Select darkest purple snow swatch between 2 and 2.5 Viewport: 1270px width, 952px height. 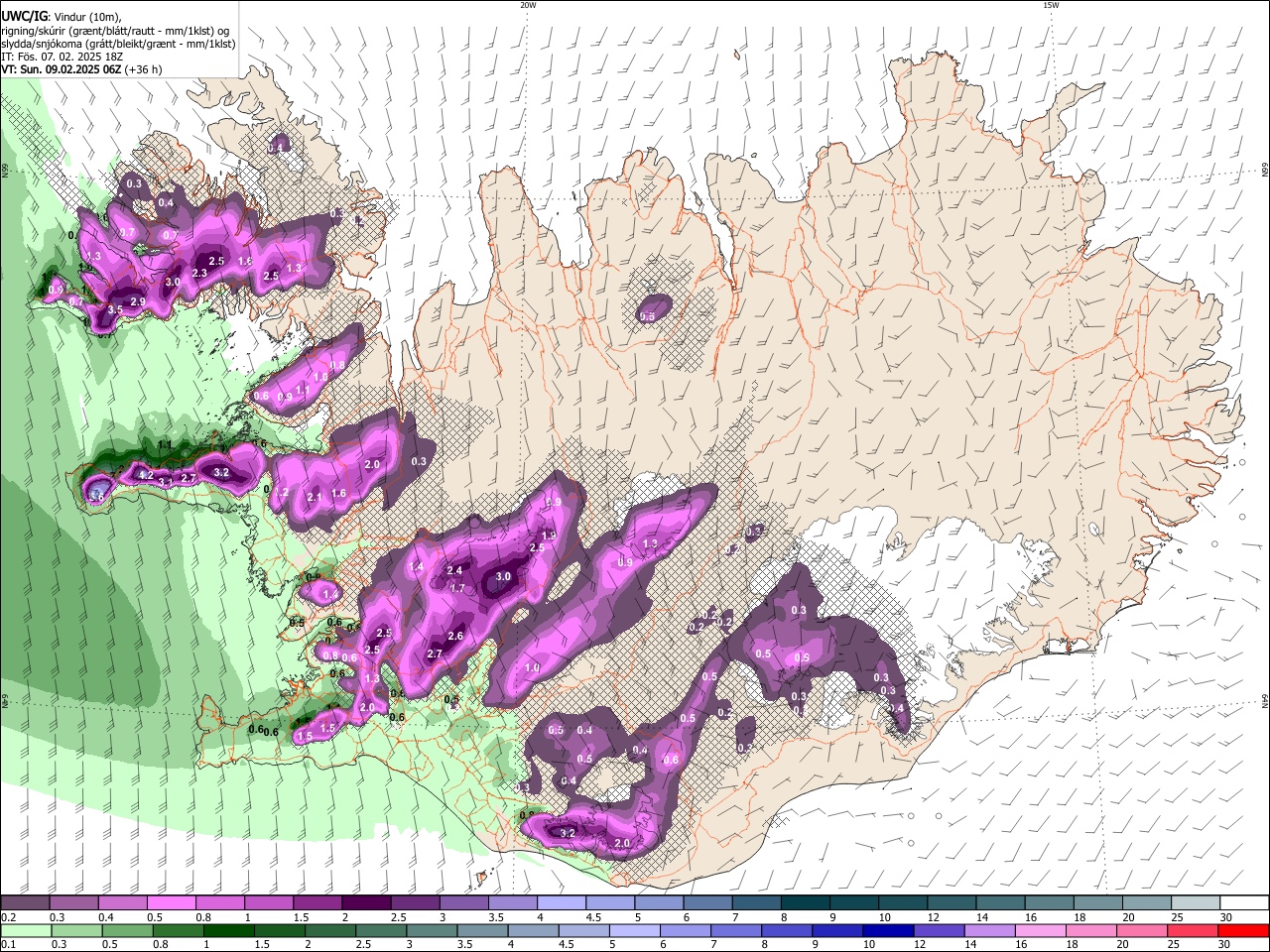click(366, 902)
